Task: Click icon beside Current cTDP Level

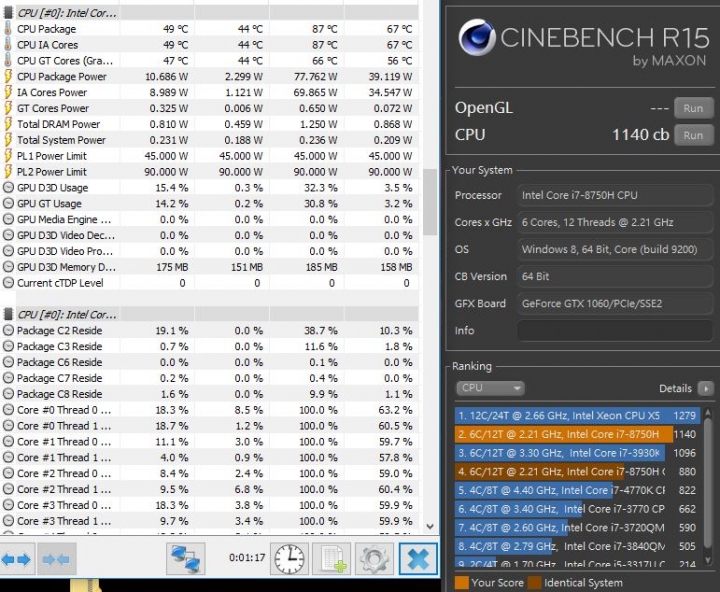Action: coord(8,283)
